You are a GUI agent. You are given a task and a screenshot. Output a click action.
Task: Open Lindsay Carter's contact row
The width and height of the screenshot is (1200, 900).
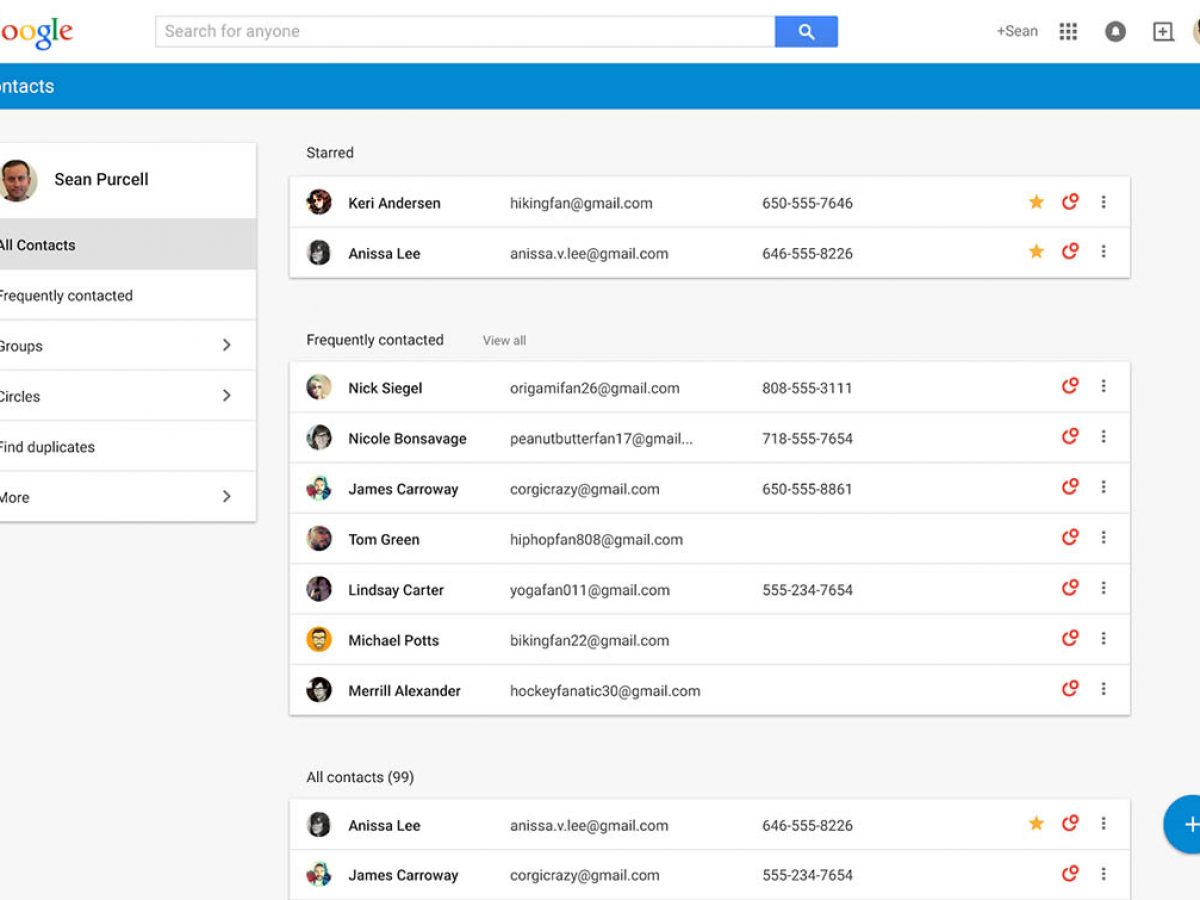(396, 590)
